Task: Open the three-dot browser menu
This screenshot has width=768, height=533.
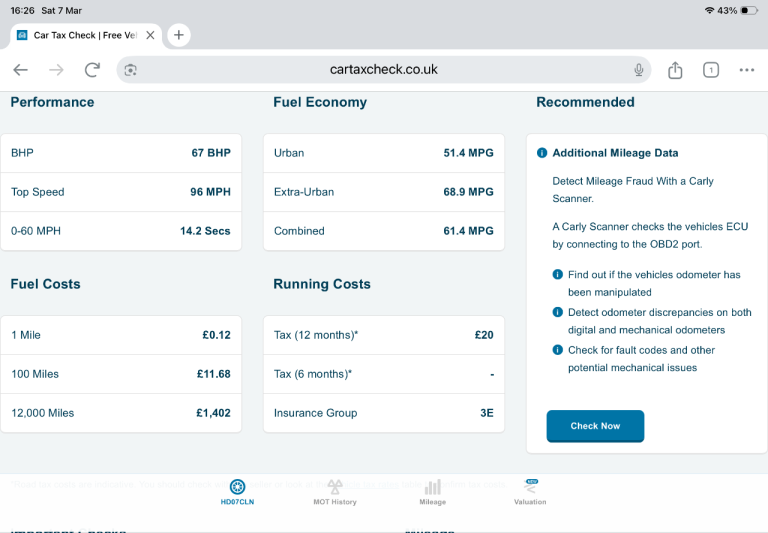Action: coord(746,70)
